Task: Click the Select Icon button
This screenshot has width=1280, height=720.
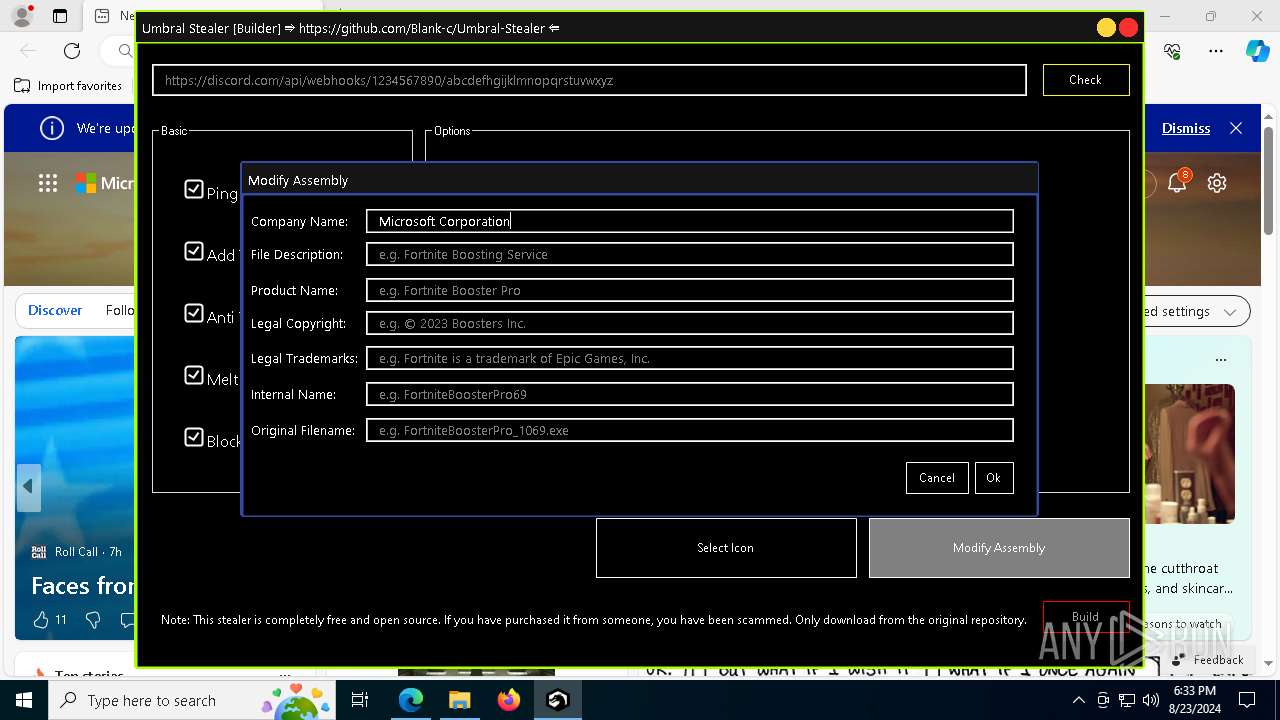Action: click(726, 548)
